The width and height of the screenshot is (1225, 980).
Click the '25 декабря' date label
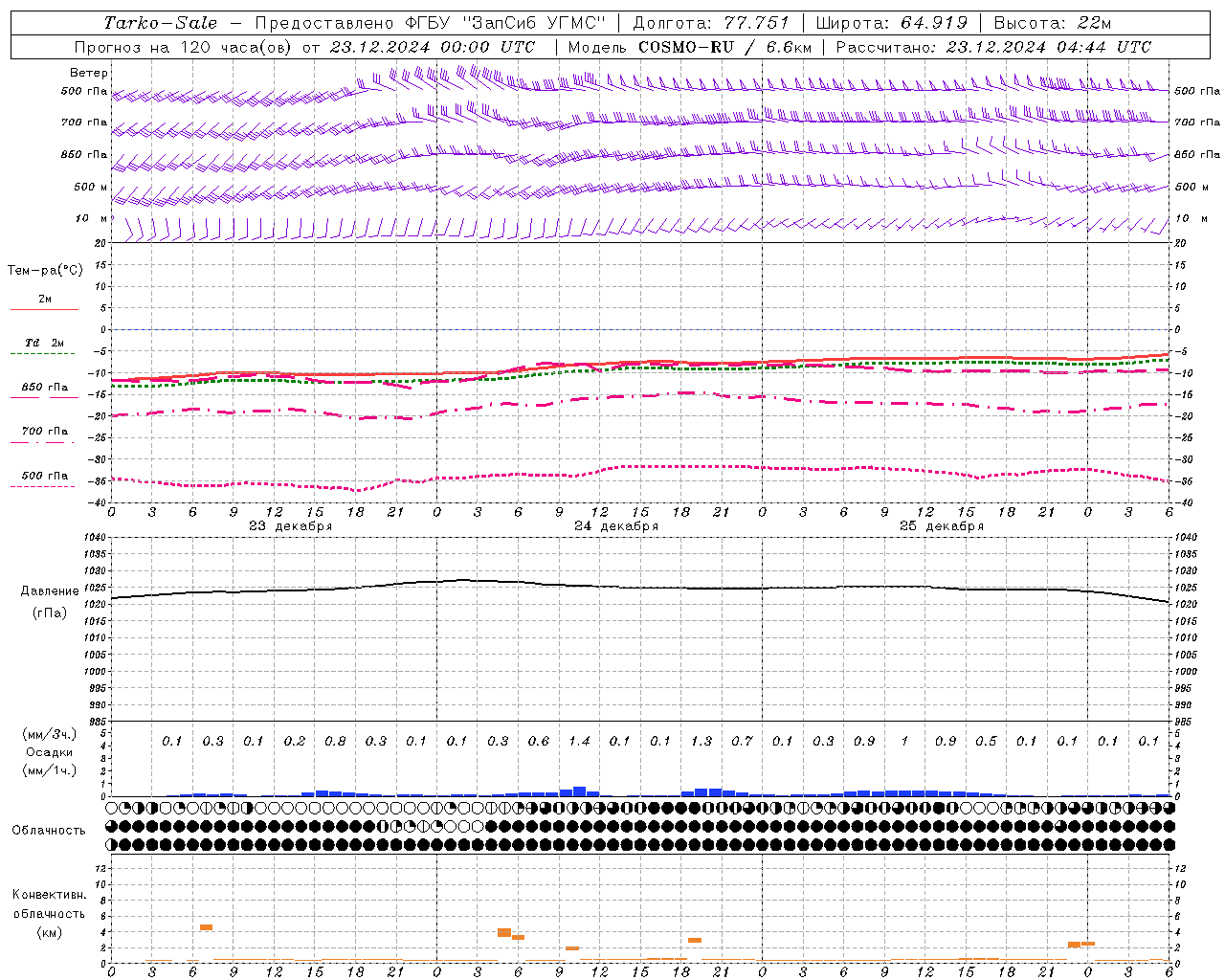pyautogui.click(x=942, y=526)
